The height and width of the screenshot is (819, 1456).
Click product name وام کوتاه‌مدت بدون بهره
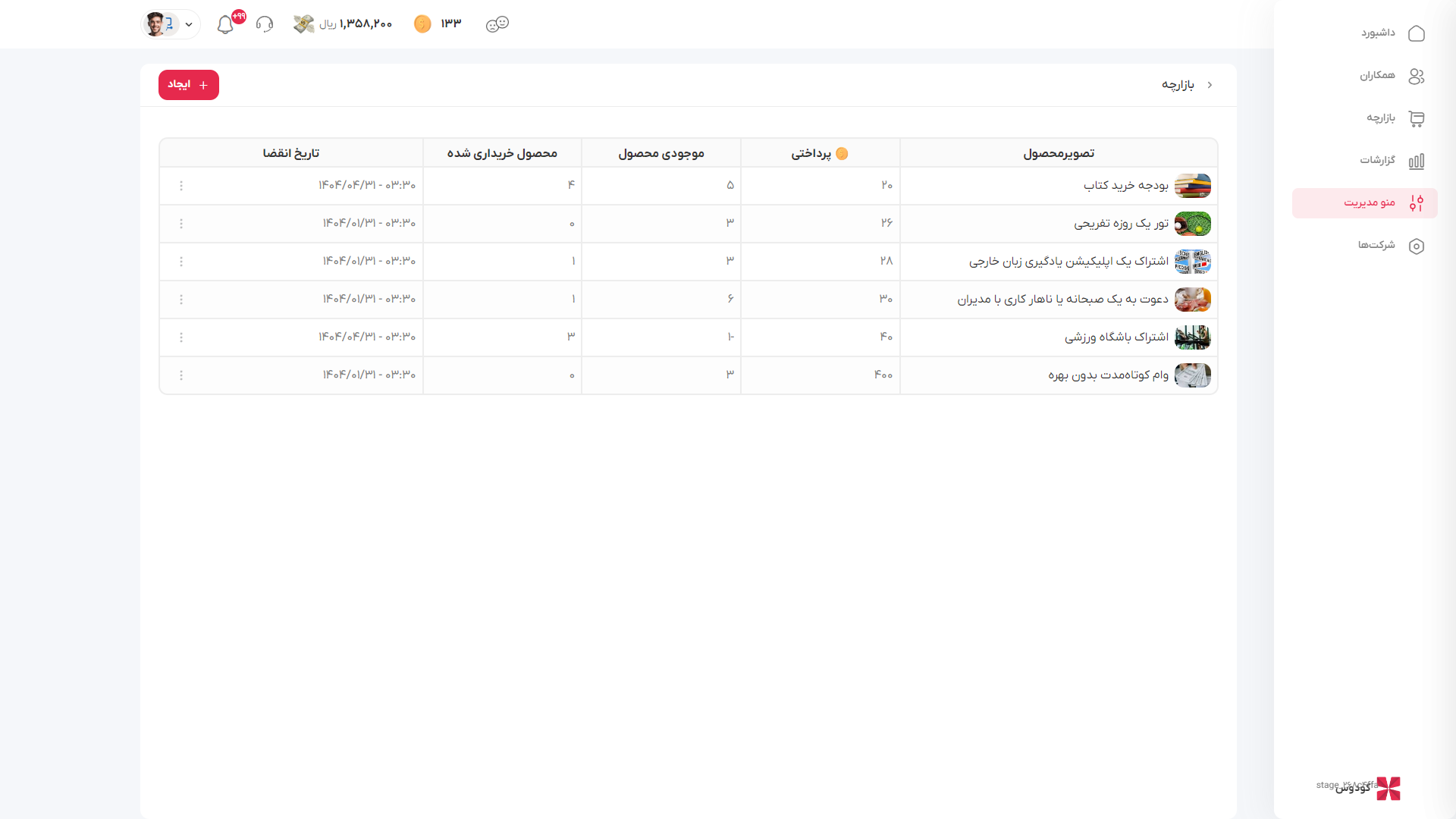tap(1109, 375)
